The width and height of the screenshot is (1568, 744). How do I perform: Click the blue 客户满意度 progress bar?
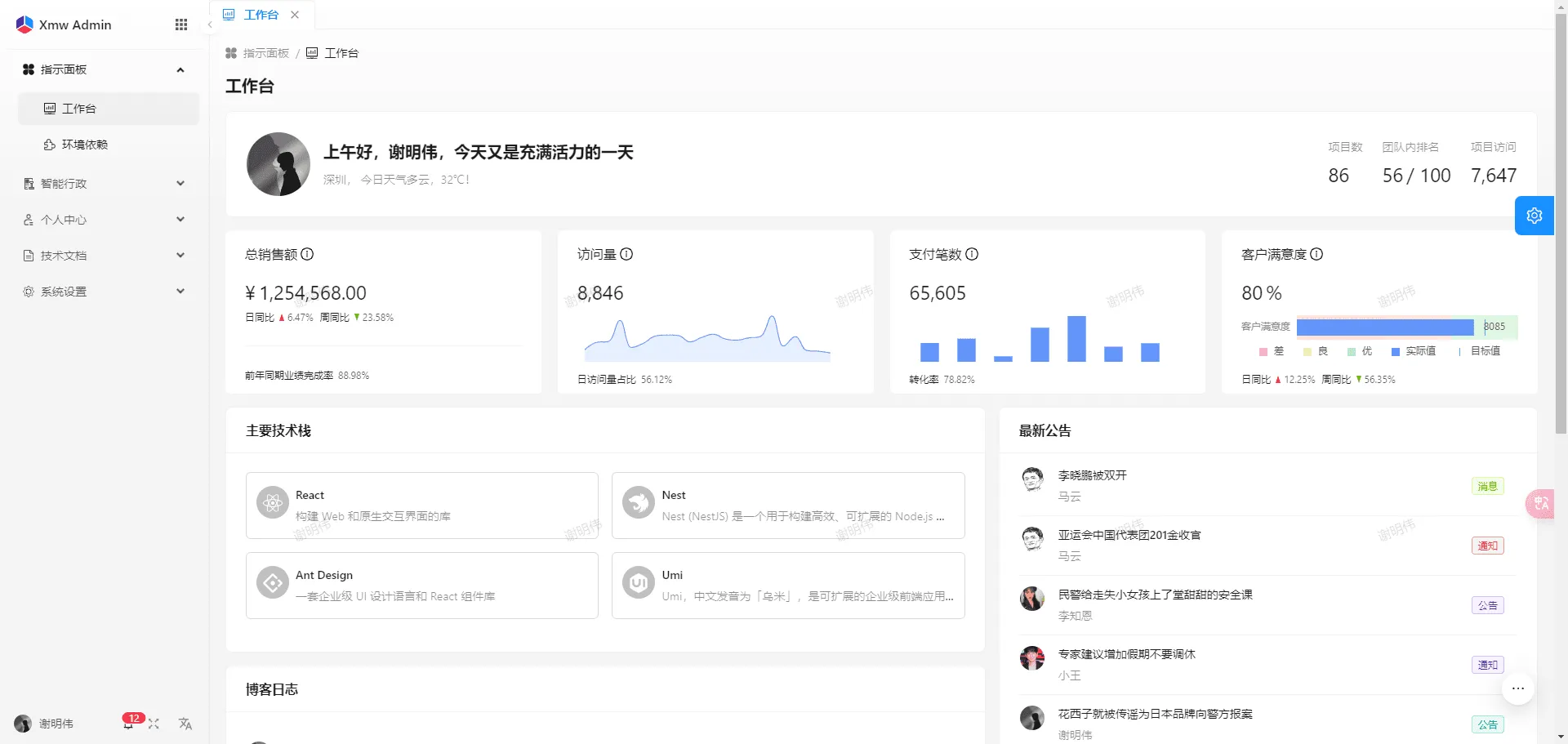(1385, 327)
